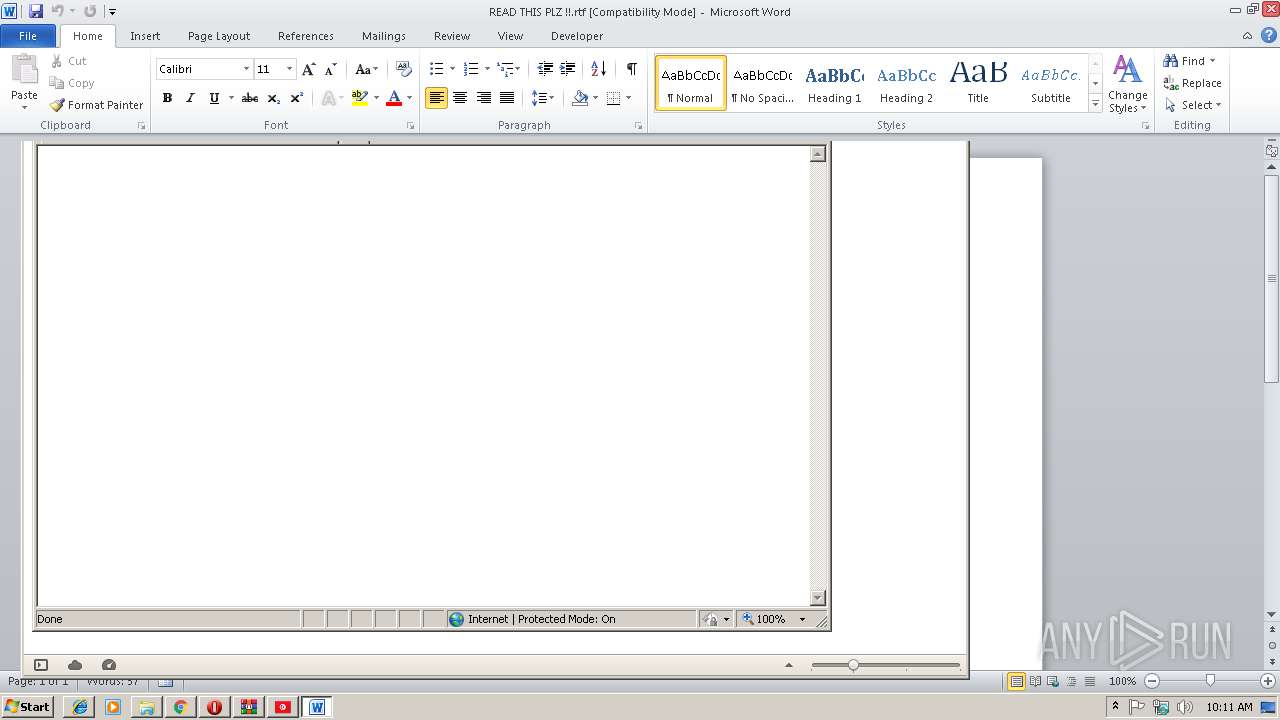Image resolution: width=1280 pixels, height=720 pixels.
Task: Open the File tab
Action: [x=28, y=36]
